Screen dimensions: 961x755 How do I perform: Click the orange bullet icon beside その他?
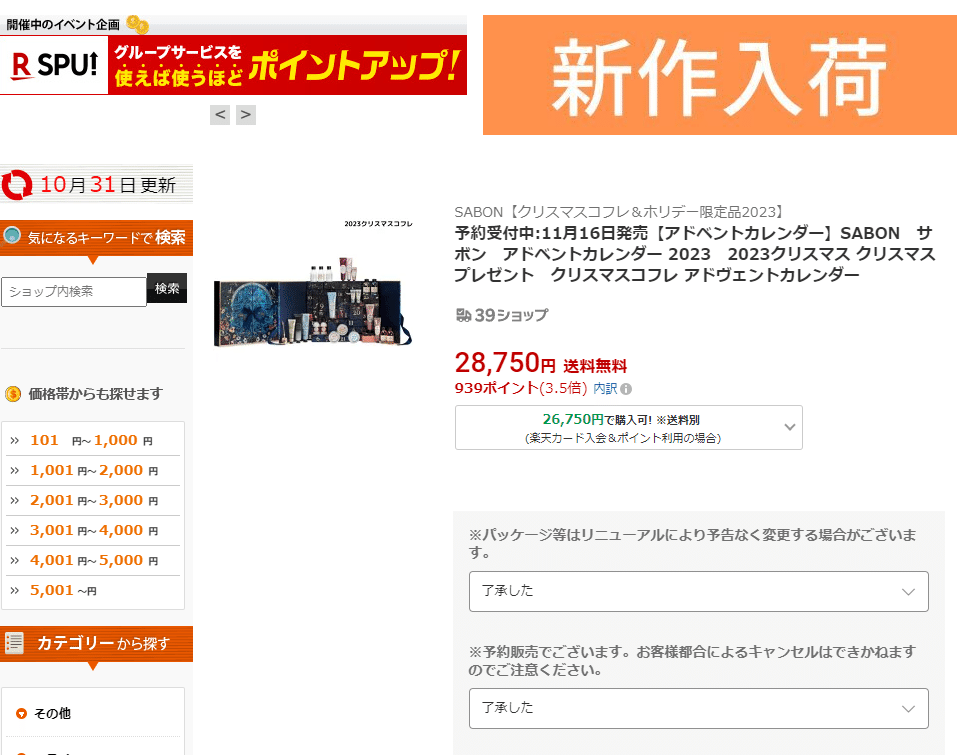click(x=21, y=713)
